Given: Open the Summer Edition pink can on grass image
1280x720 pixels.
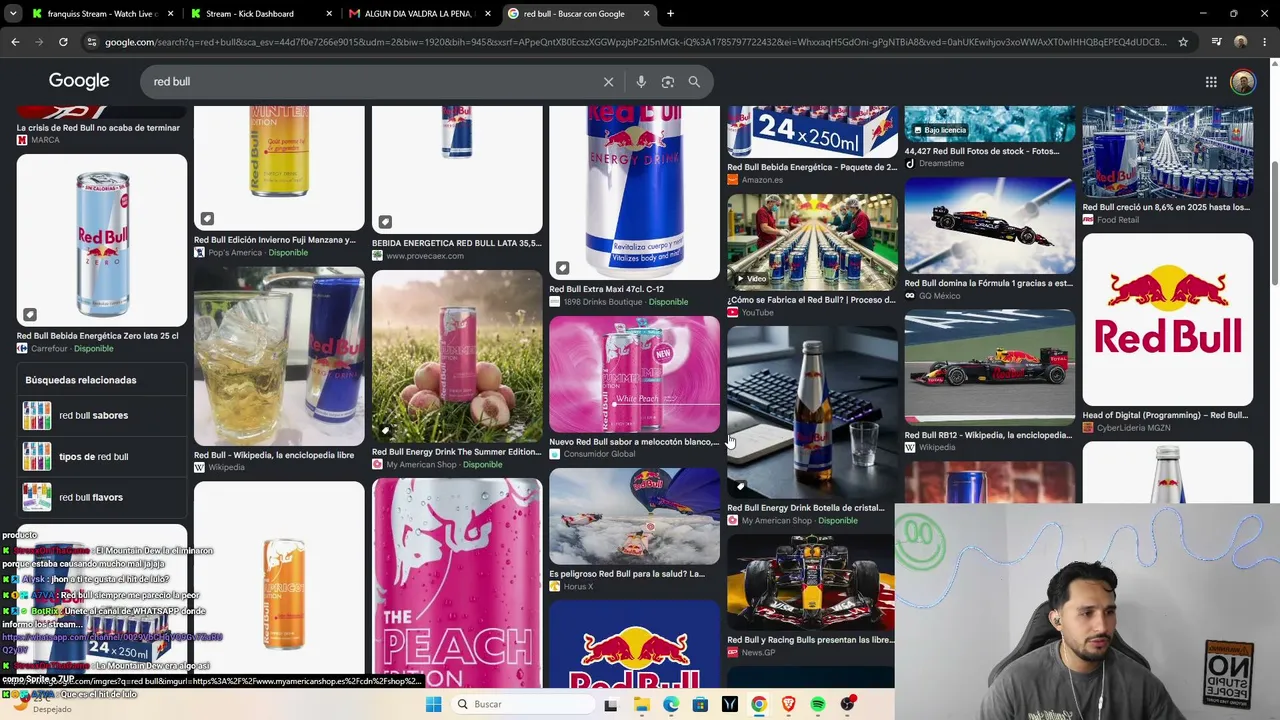Looking at the screenshot, I should 457,356.
